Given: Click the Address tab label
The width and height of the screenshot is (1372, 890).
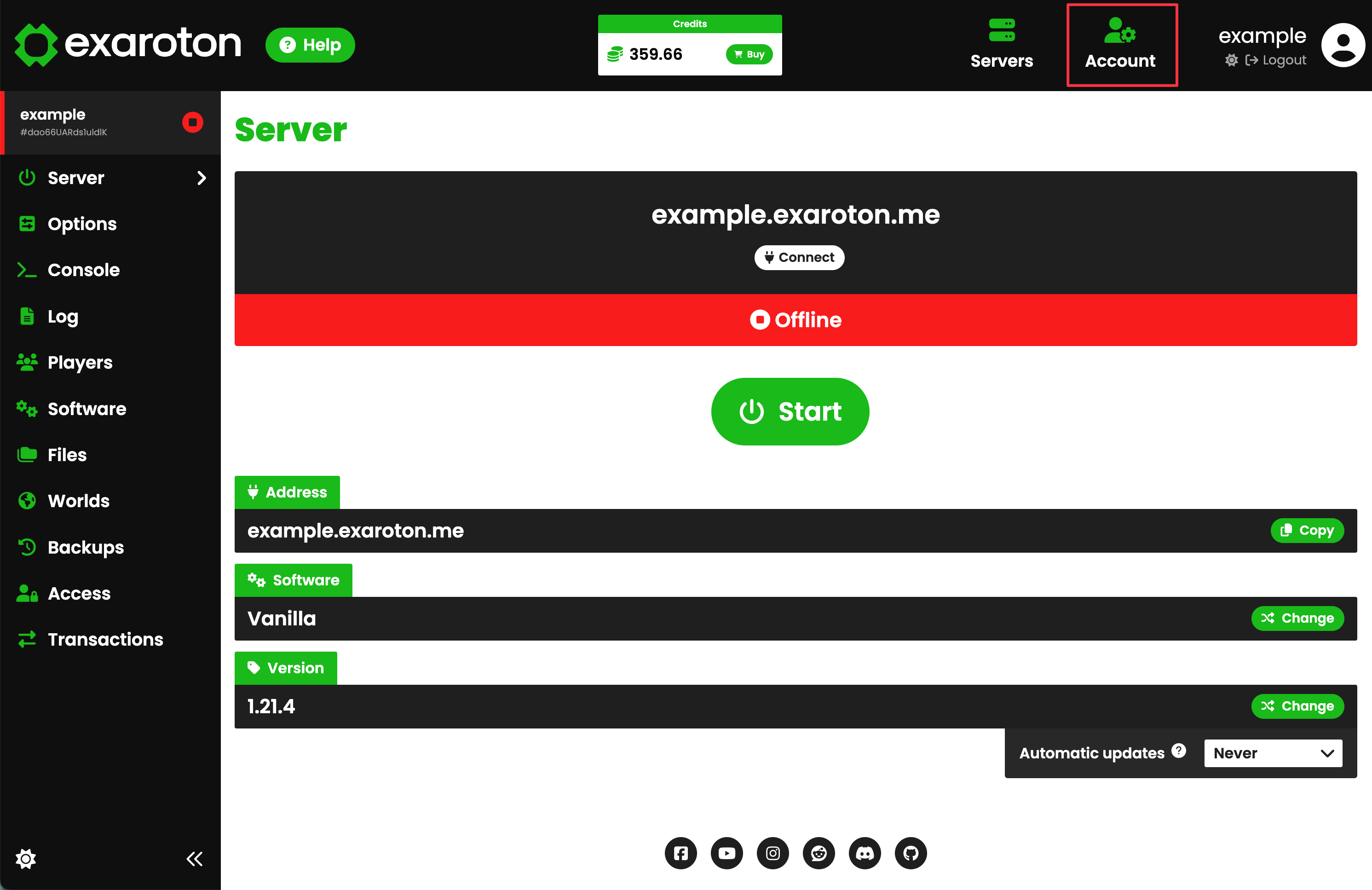Looking at the screenshot, I should [287, 492].
